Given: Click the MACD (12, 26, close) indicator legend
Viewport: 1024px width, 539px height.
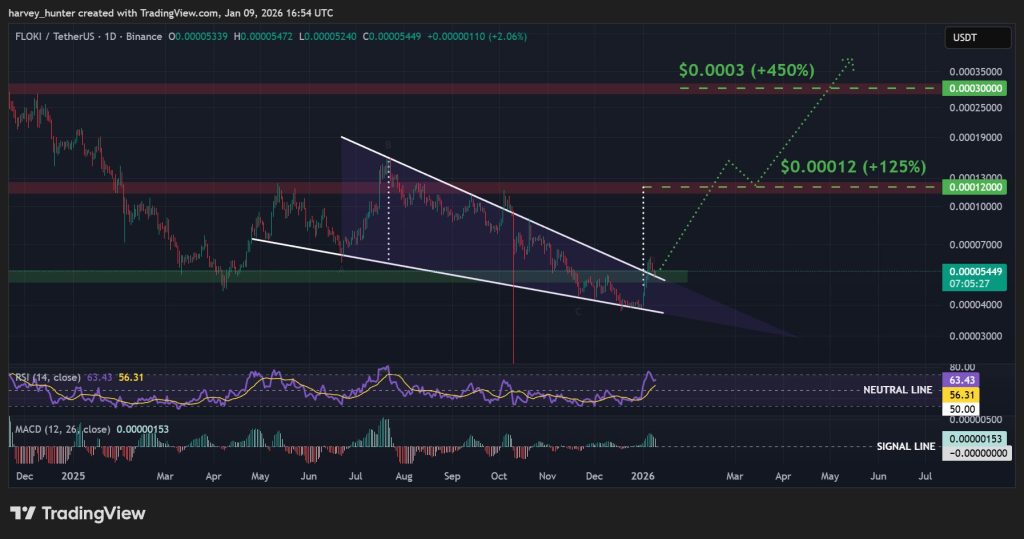Looking at the screenshot, I should pos(63,429).
